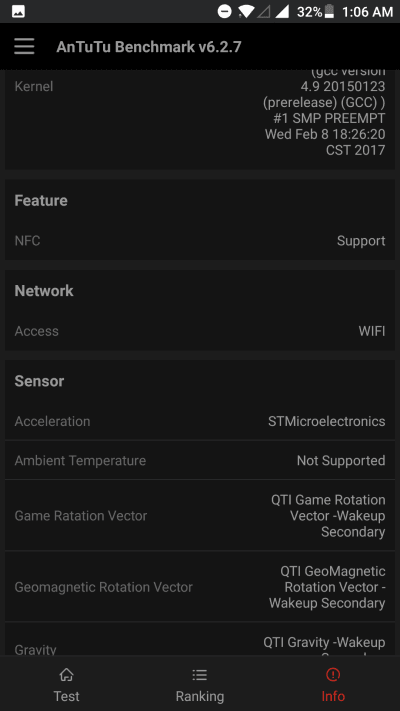Select the NFC Support row
The width and height of the screenshot is (400, 711).
[x=200, y=241]
